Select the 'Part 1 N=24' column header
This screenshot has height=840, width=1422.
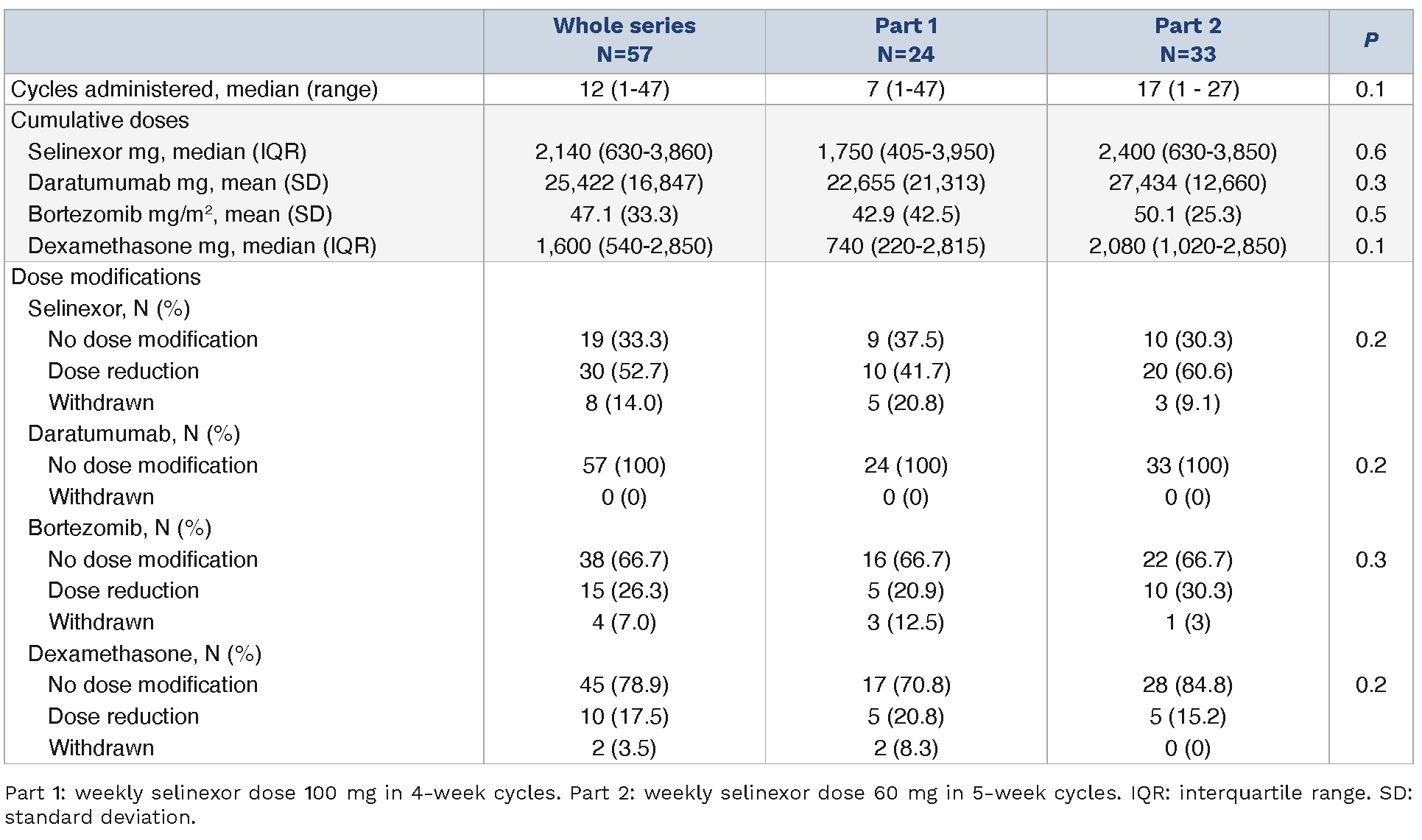tap(906, 40)
